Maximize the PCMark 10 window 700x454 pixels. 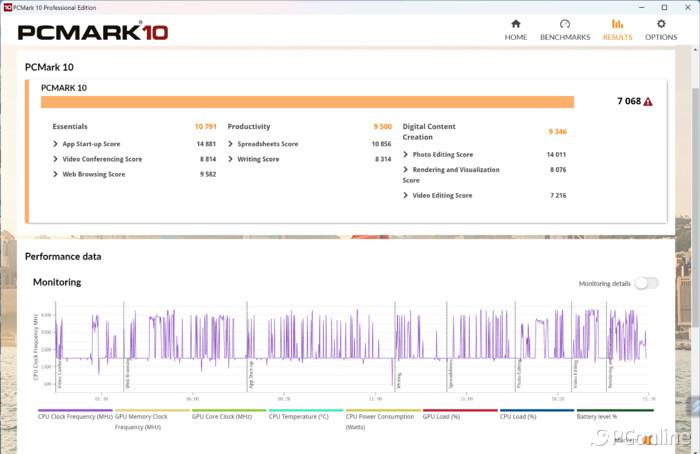(666, 6)
